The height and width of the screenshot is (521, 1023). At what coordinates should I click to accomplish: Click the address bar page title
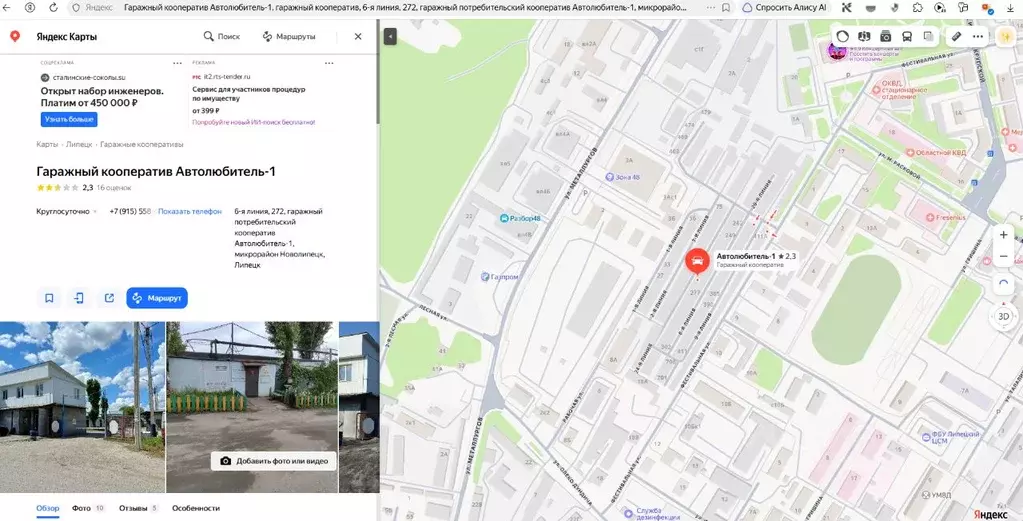405,8
